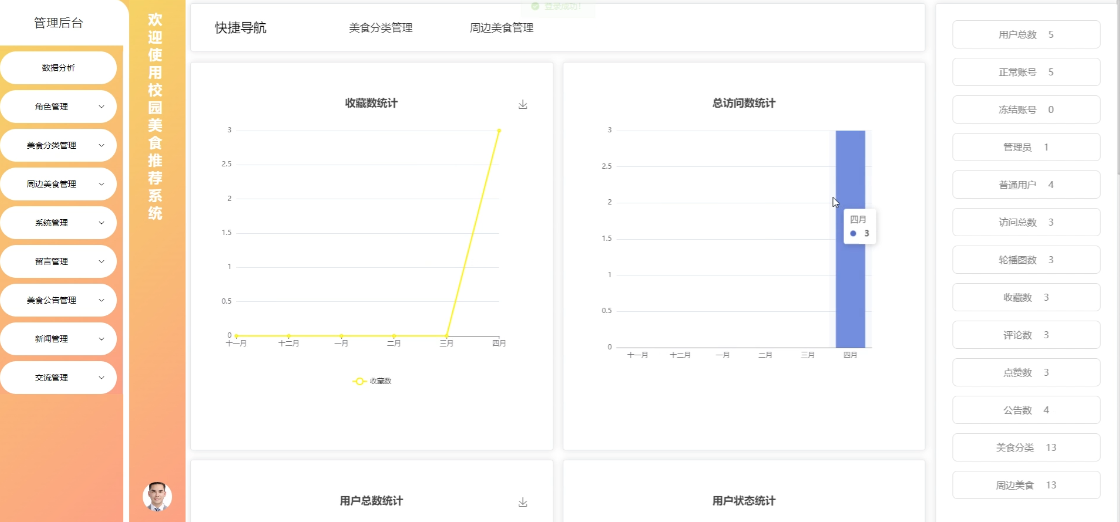Click the page's vertical scrollbar
The image size is (1120, 522).
pos(1117,86)
